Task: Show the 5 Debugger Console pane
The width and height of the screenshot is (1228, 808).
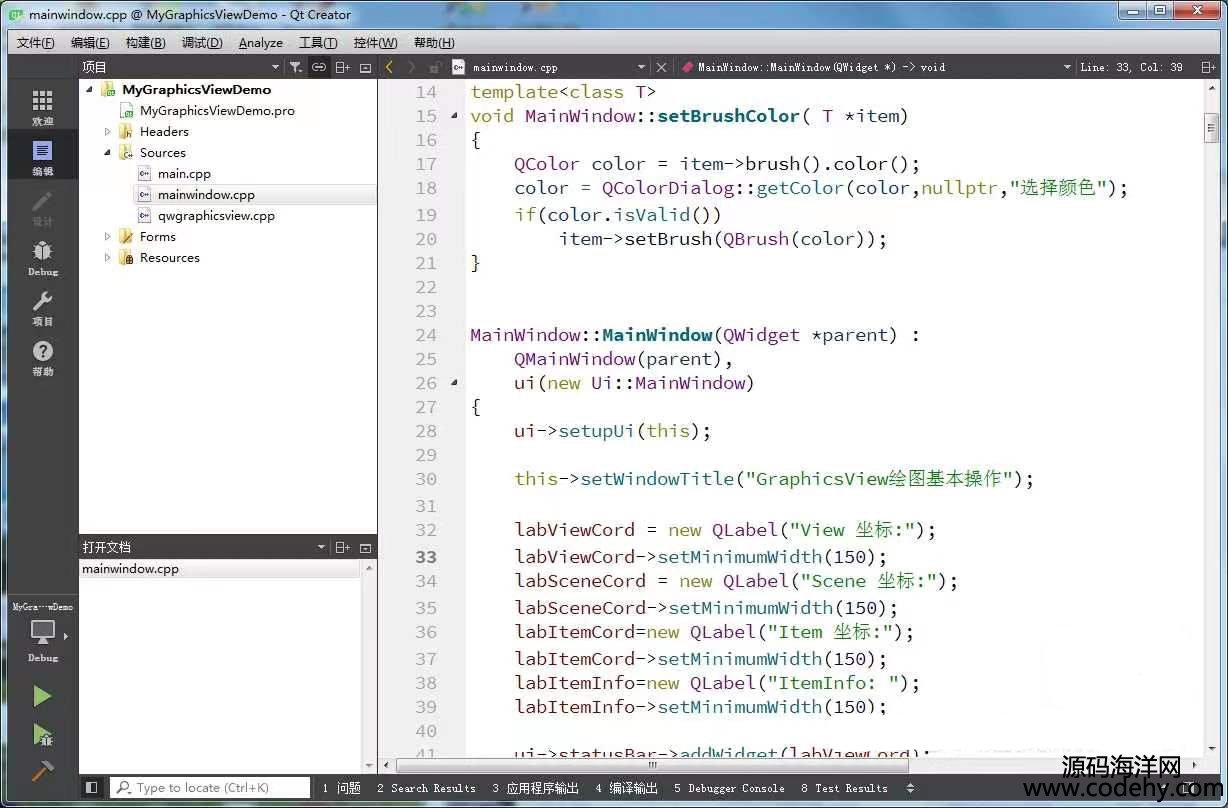Action: click(x=729, y=788)
